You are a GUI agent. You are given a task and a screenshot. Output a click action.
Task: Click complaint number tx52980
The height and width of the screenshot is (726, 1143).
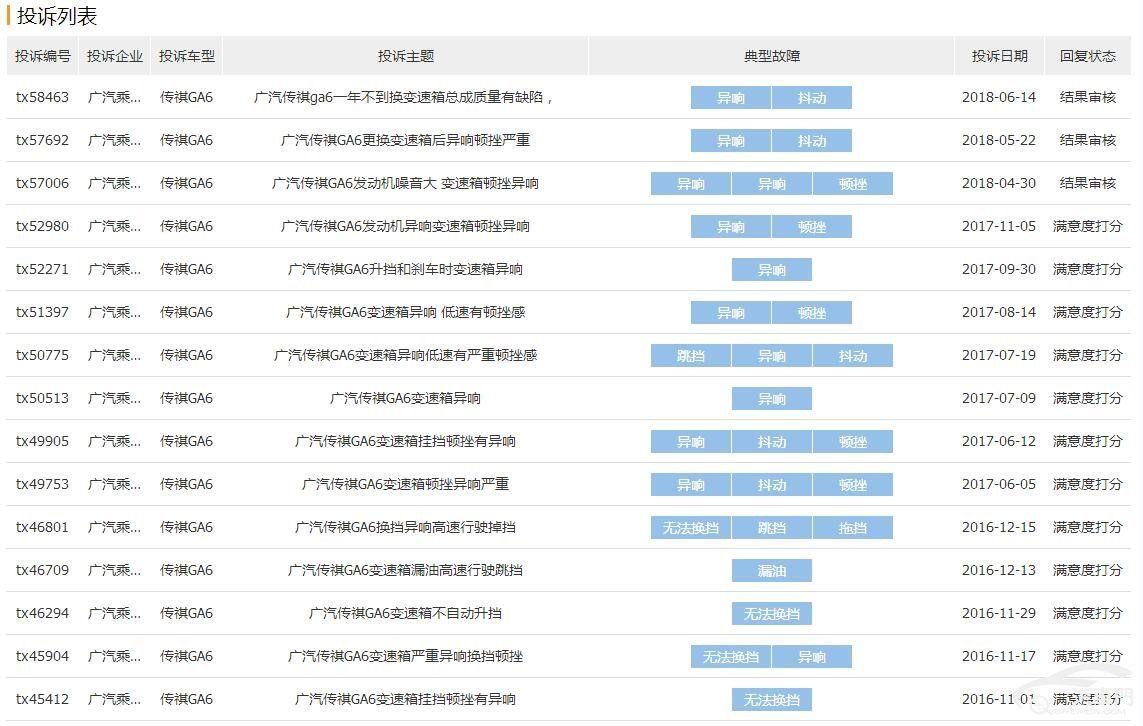tap(42, 226)
